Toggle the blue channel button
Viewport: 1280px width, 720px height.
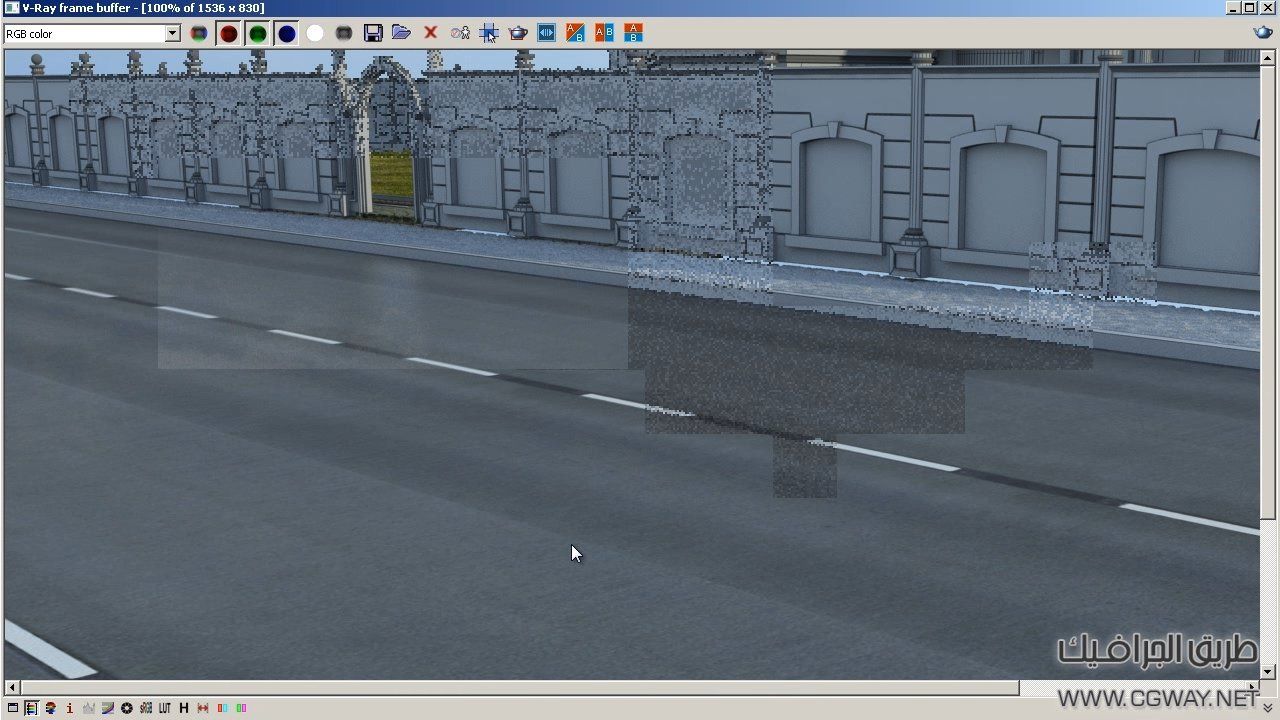(287, 34)
